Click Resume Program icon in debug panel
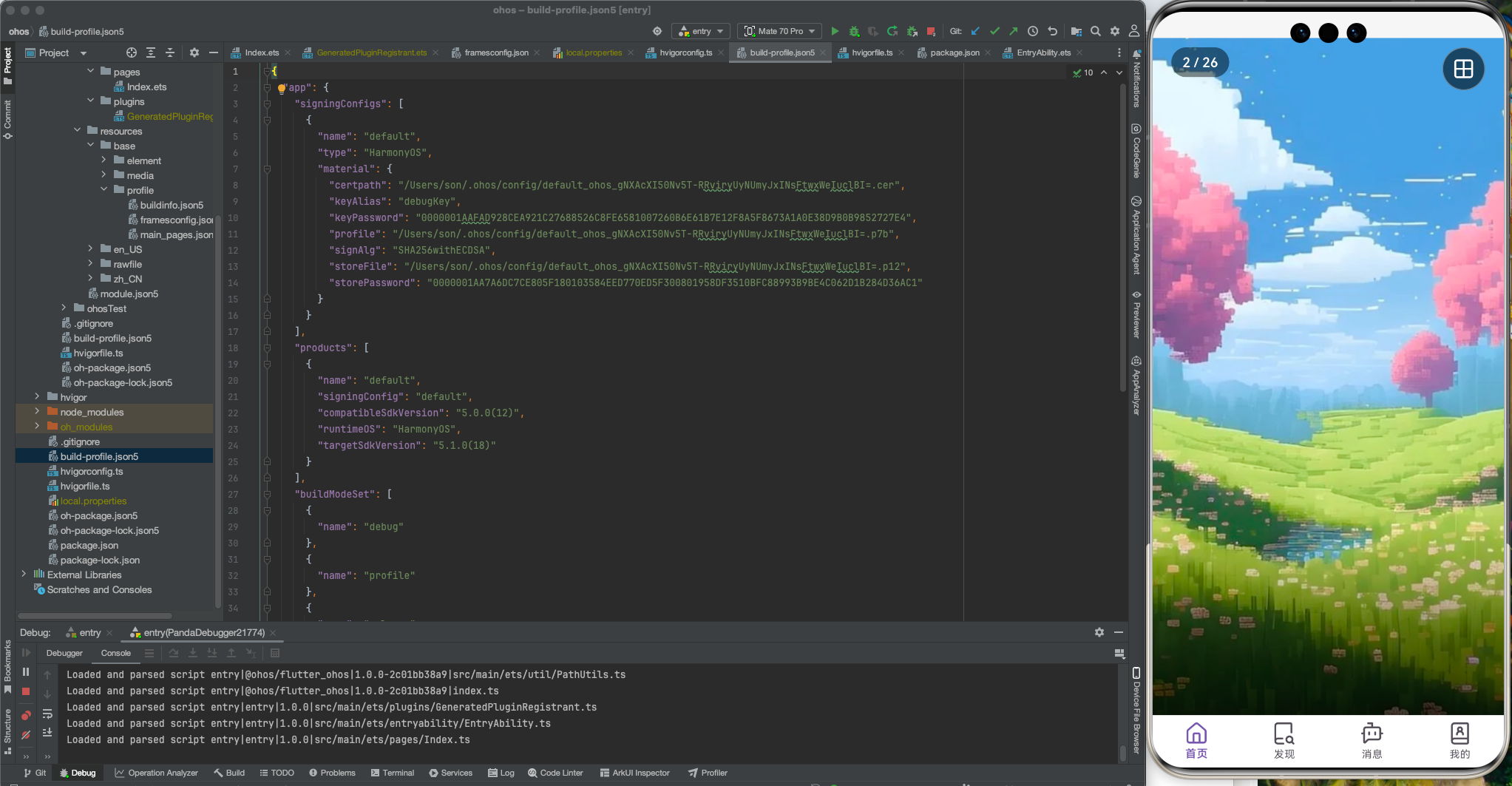 coord(26,652)
